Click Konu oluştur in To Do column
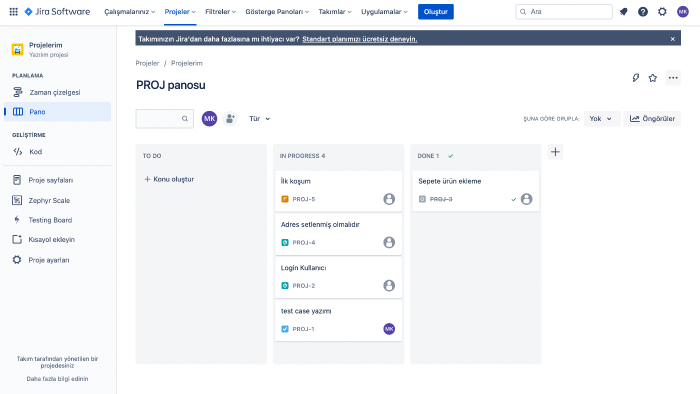 169,179
